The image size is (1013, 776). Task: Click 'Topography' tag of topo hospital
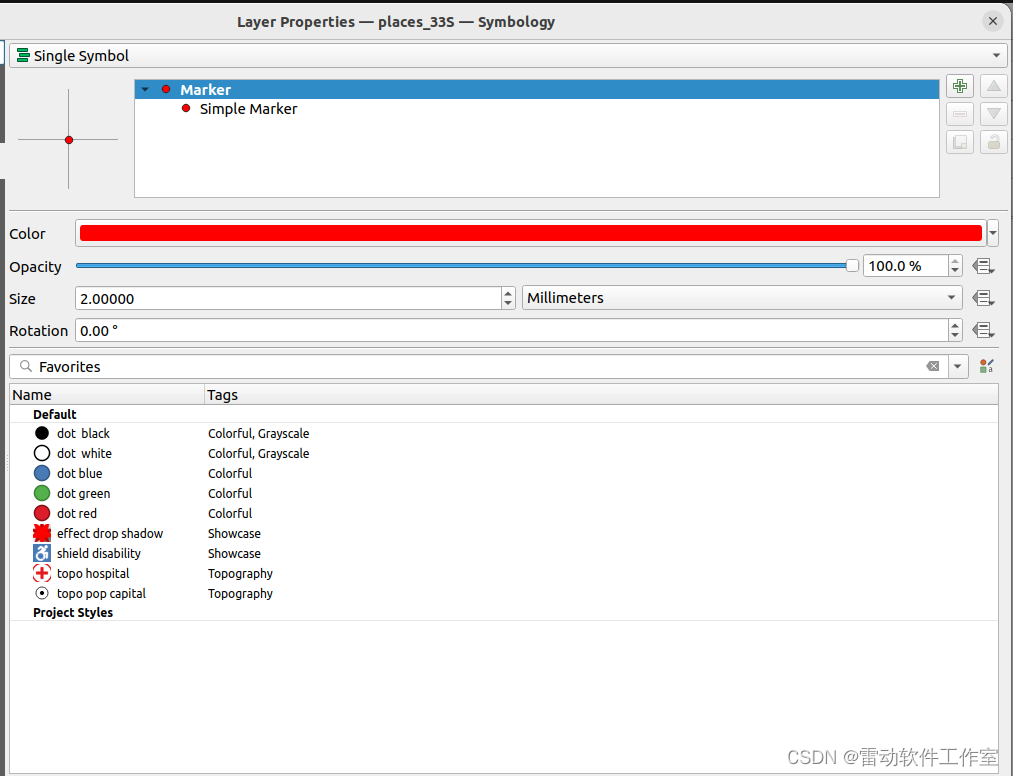(x=240, y=574)
